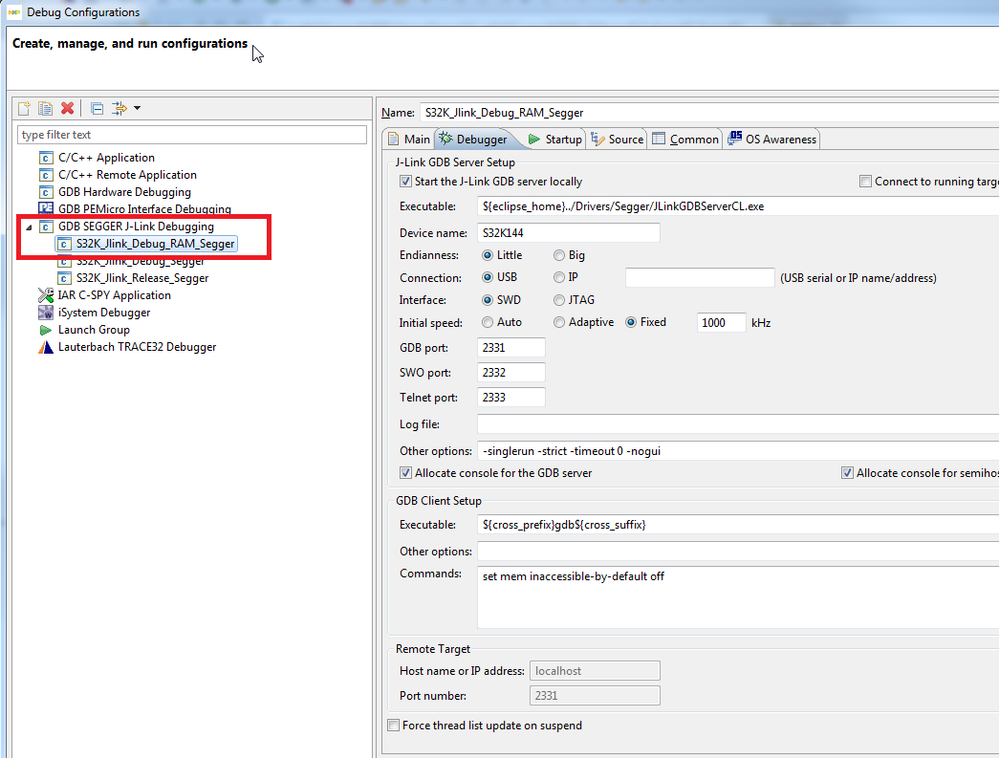Select JTAG interface radio button
This screenshot has width=999, height=758.
(559, 299)
